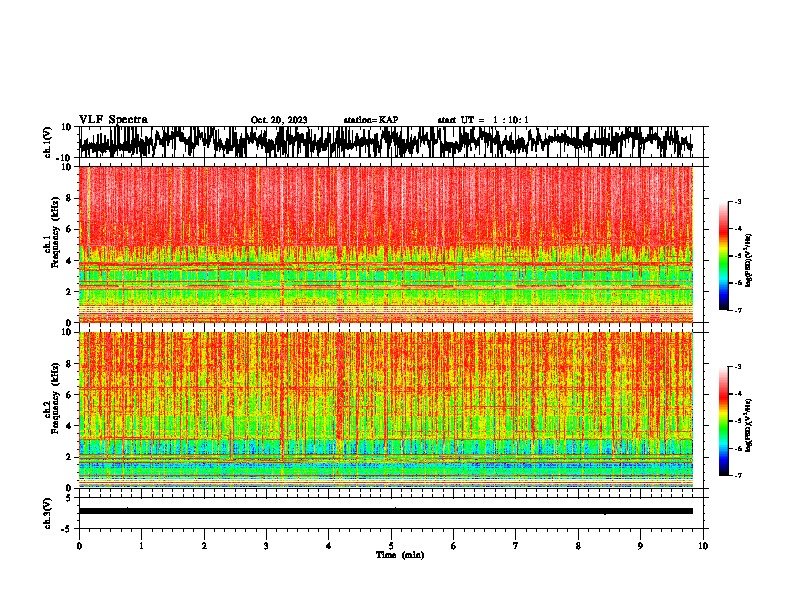
Task: Select the "Oct. 20, 2023" date text
Action: point(279,120)
